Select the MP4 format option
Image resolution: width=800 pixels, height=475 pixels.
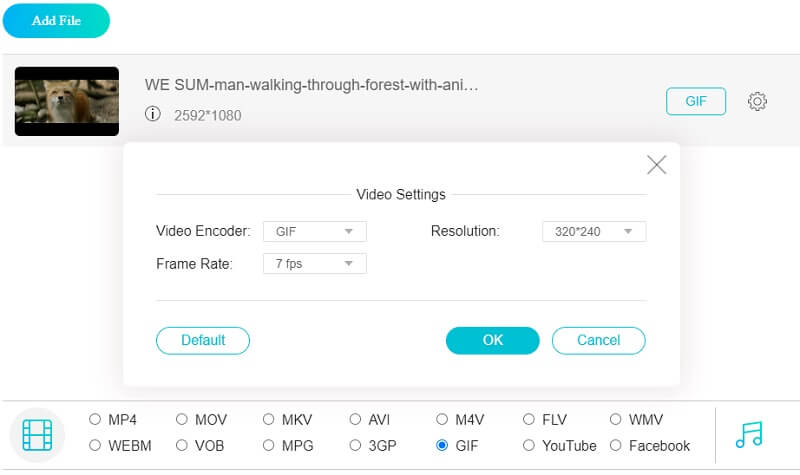point(95,420)
